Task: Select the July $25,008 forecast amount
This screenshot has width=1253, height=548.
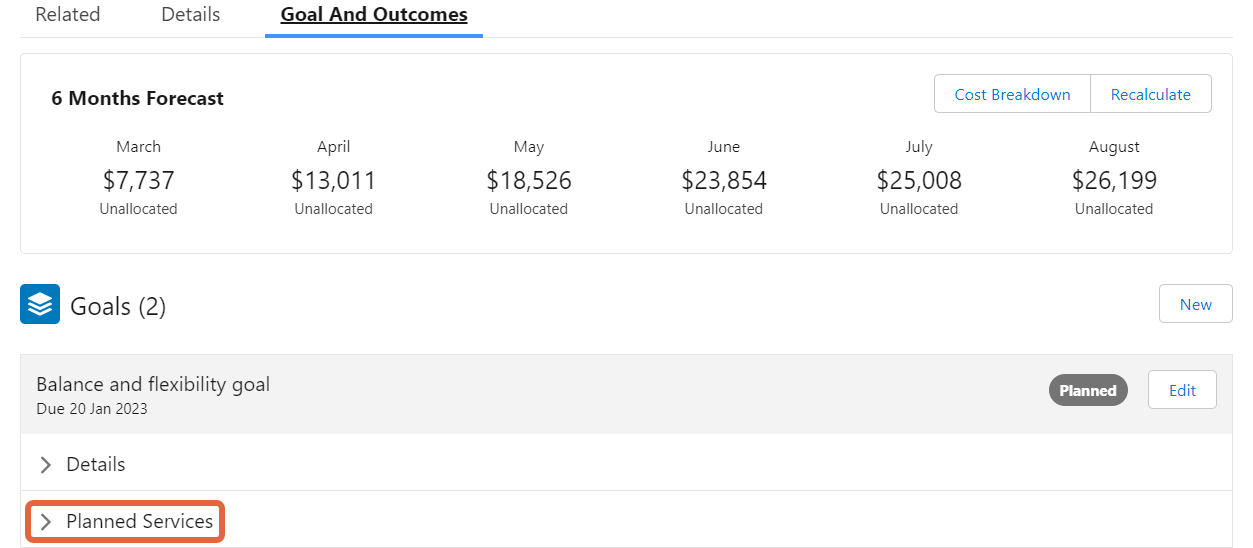Action: 919,180
